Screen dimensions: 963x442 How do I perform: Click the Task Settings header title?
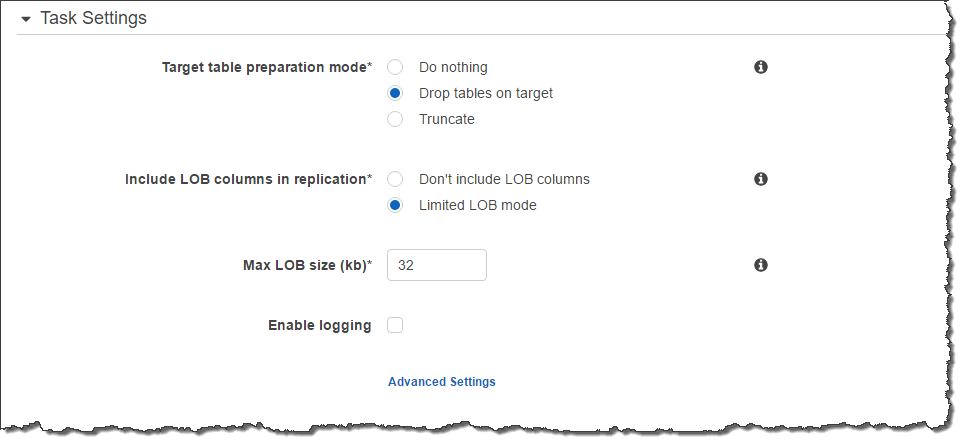pyautogui.click(x=93, y=18)
